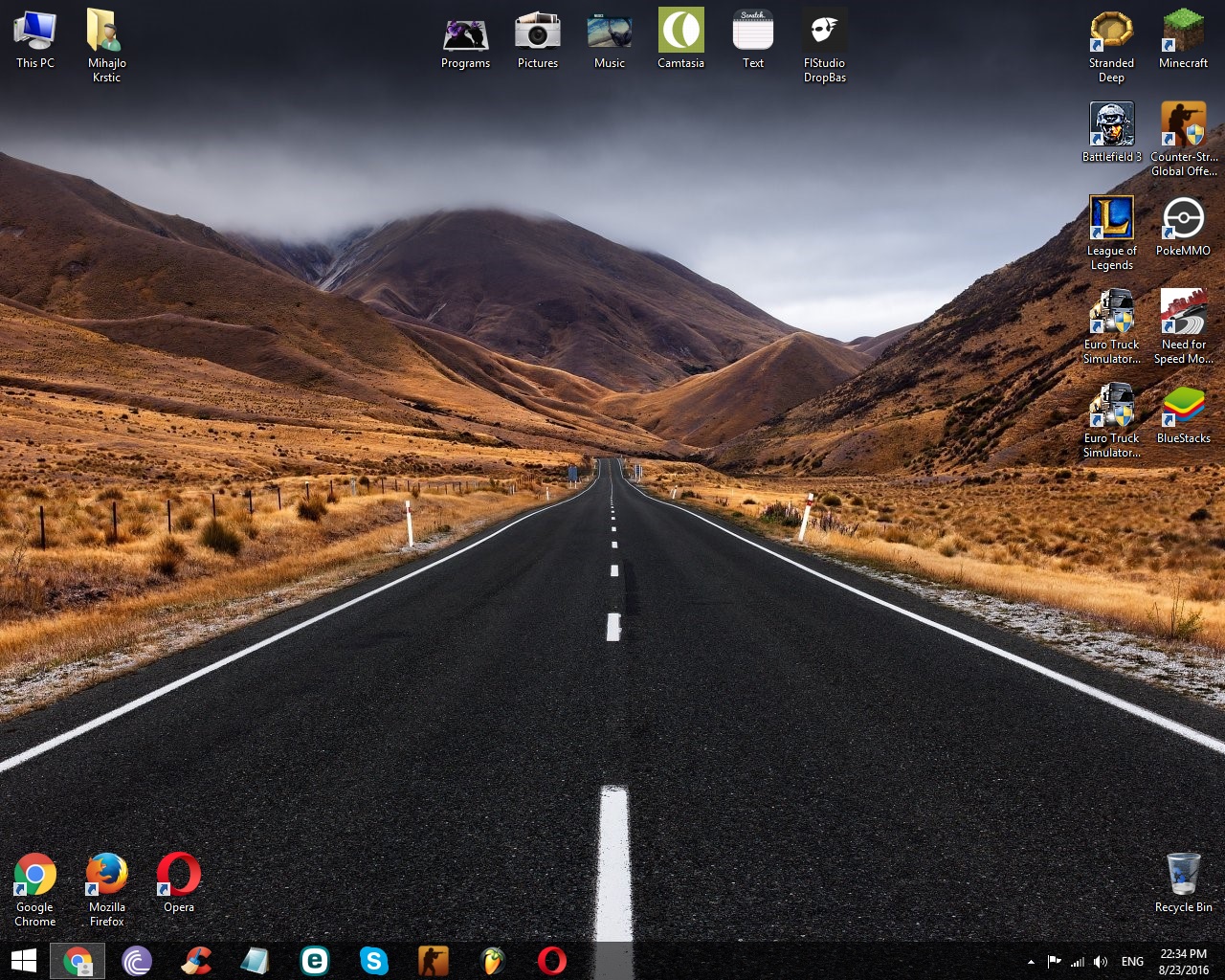
Task: Select the Recycle Bin icon
Action: click(1184, 883)
